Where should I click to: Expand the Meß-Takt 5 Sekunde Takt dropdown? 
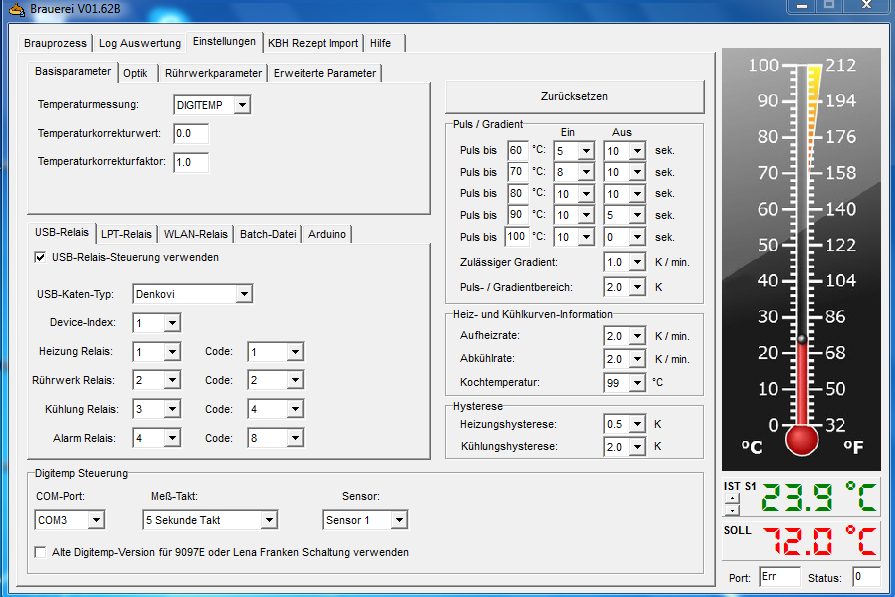(268, 520)
